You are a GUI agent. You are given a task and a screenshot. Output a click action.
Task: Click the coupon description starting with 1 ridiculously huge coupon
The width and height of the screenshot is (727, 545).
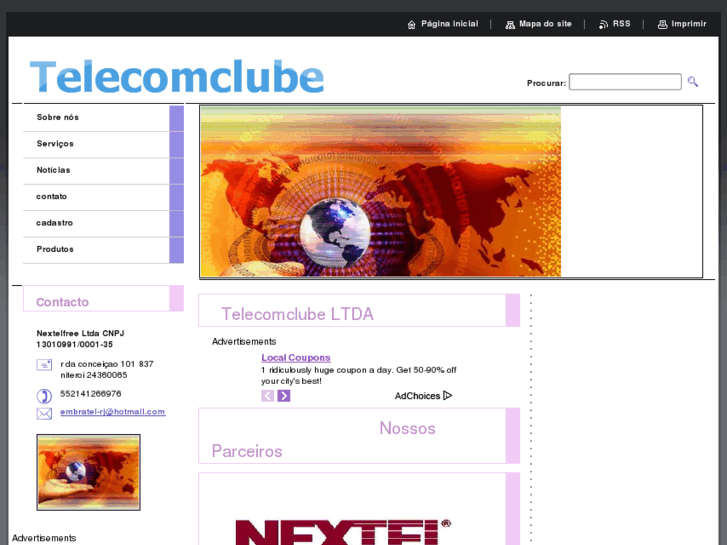coord(359,376)
